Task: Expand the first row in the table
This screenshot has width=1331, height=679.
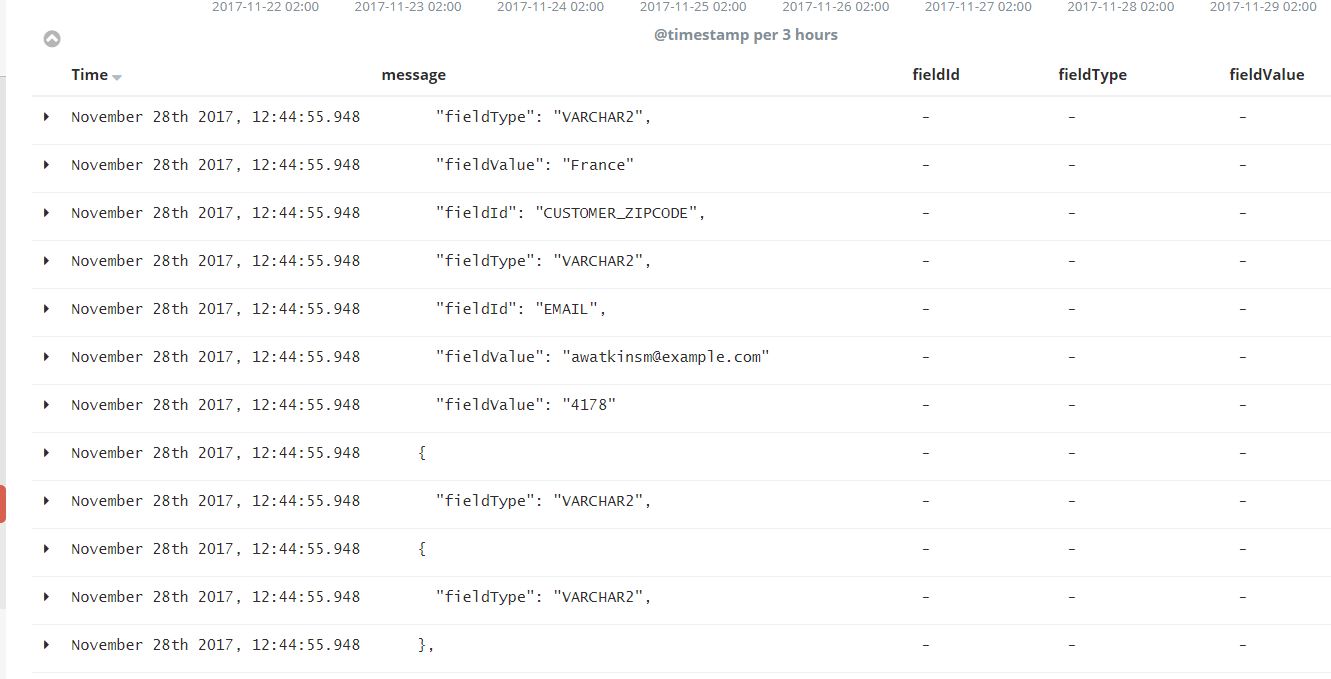Action: [x=46, y=117]
